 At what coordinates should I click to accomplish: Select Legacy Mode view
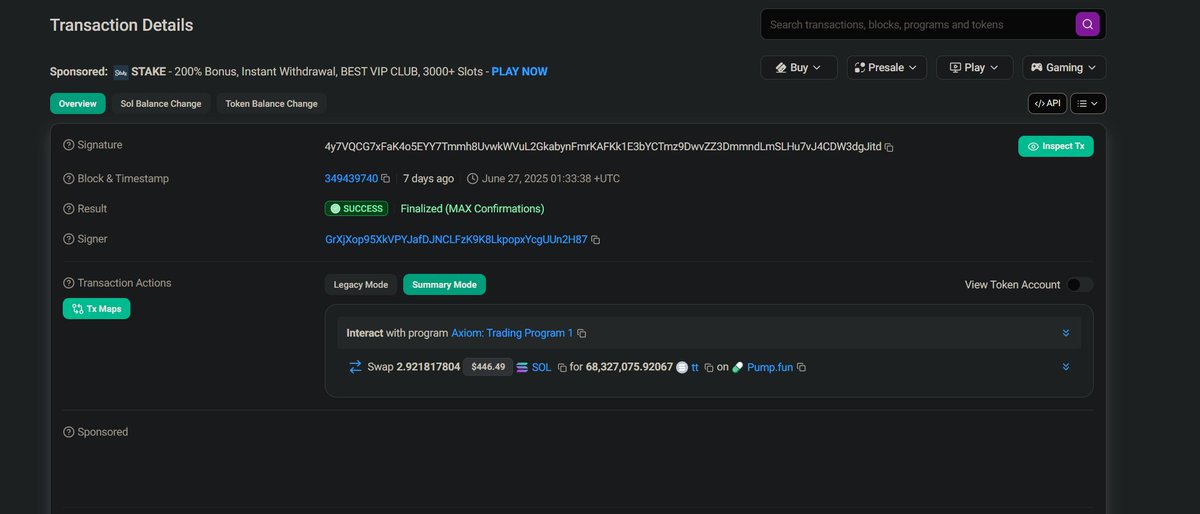click(x=361, y=285)
